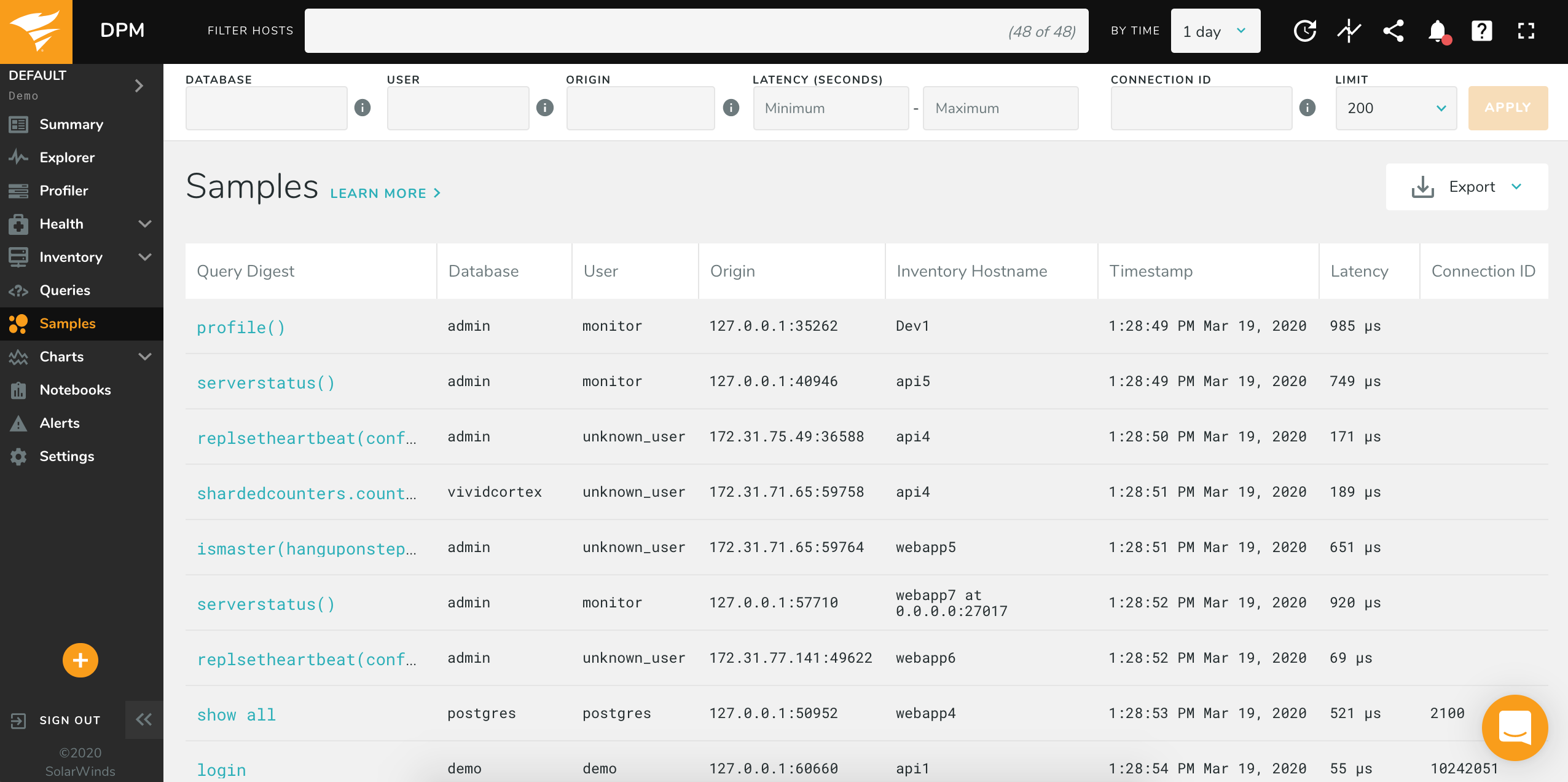The height and width of the screenshot is (782, 1568).
Task: Click the refresh time icon in header
Action: click(x=1304, y=31)
